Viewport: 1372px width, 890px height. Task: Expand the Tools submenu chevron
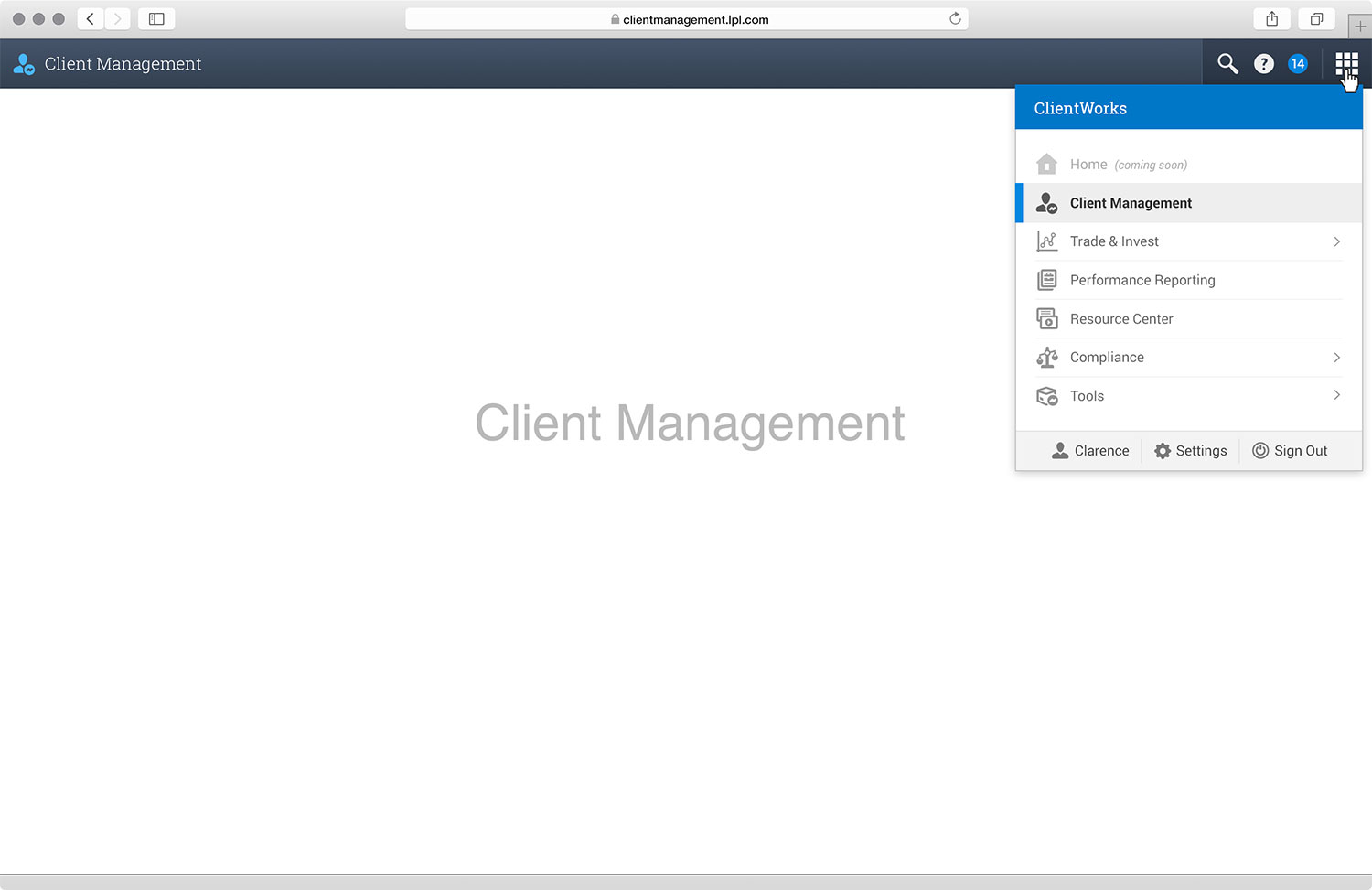point(1336,395)
